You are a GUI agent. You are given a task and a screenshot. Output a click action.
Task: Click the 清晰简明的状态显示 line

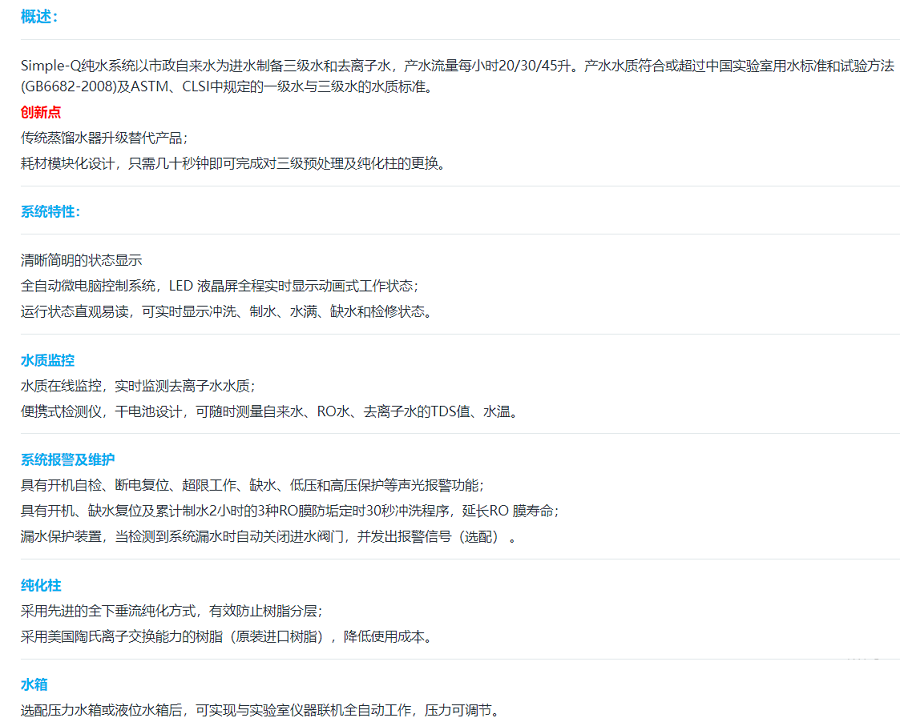tap(81, 260)
